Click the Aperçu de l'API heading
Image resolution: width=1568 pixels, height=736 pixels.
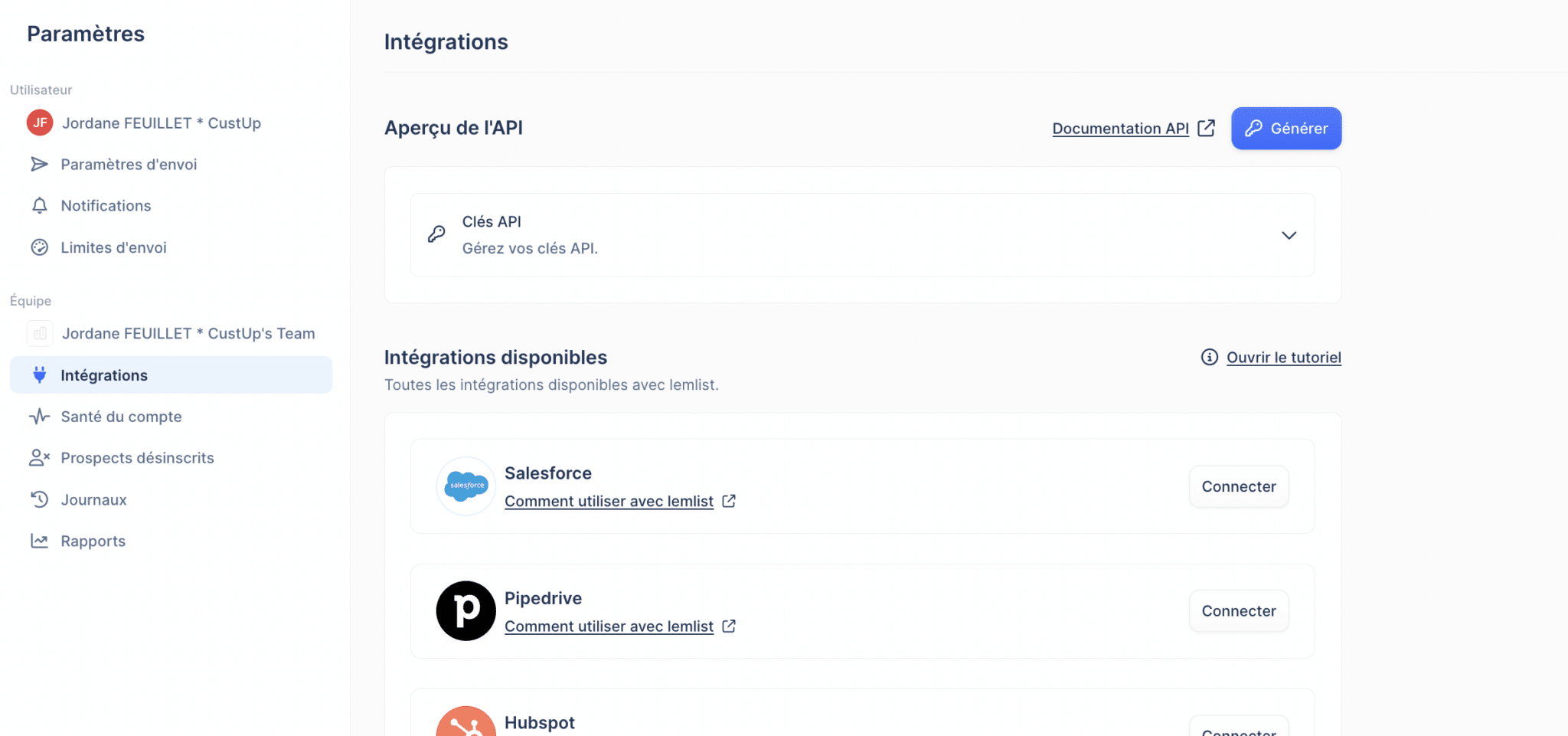[x=453, y=128]
